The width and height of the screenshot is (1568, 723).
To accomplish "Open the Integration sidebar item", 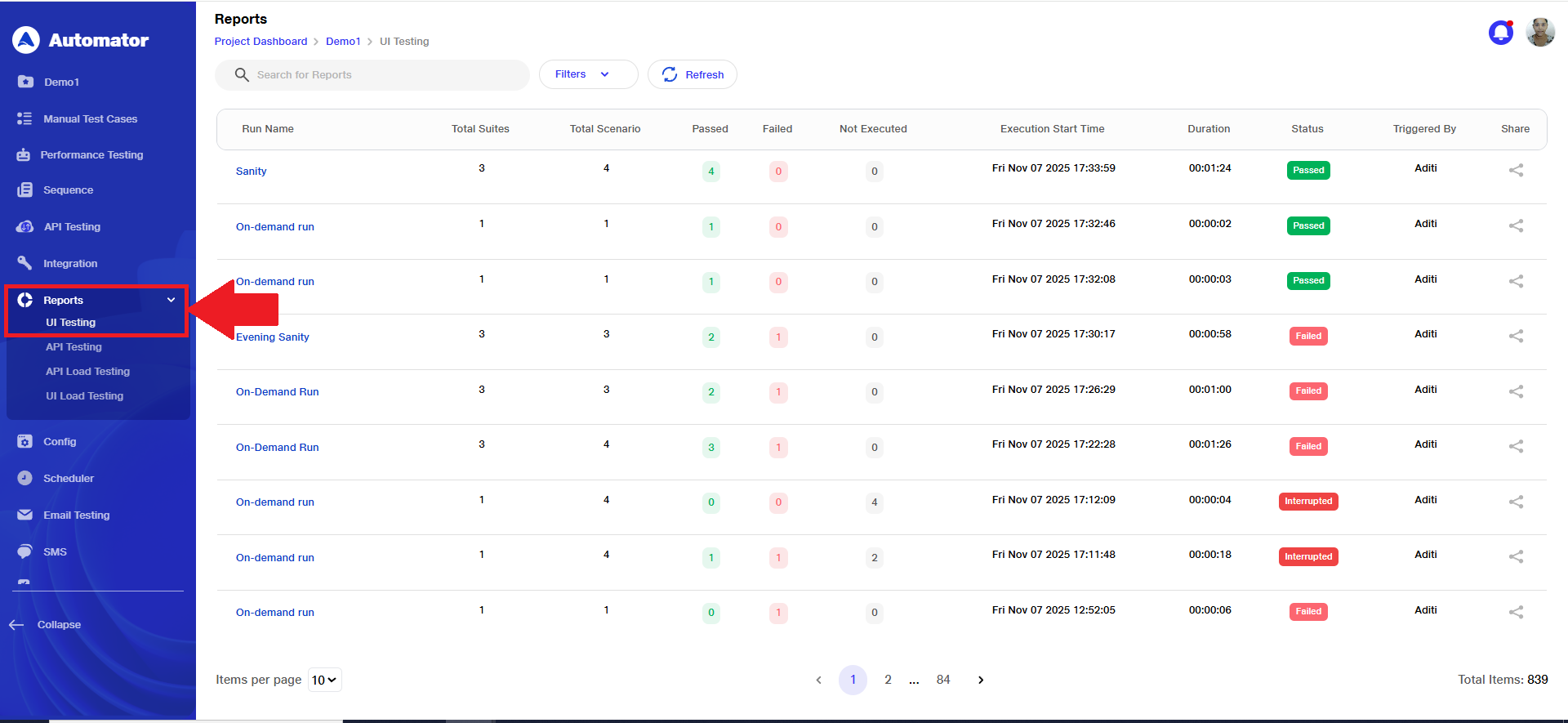I will (x=69, y=264).
